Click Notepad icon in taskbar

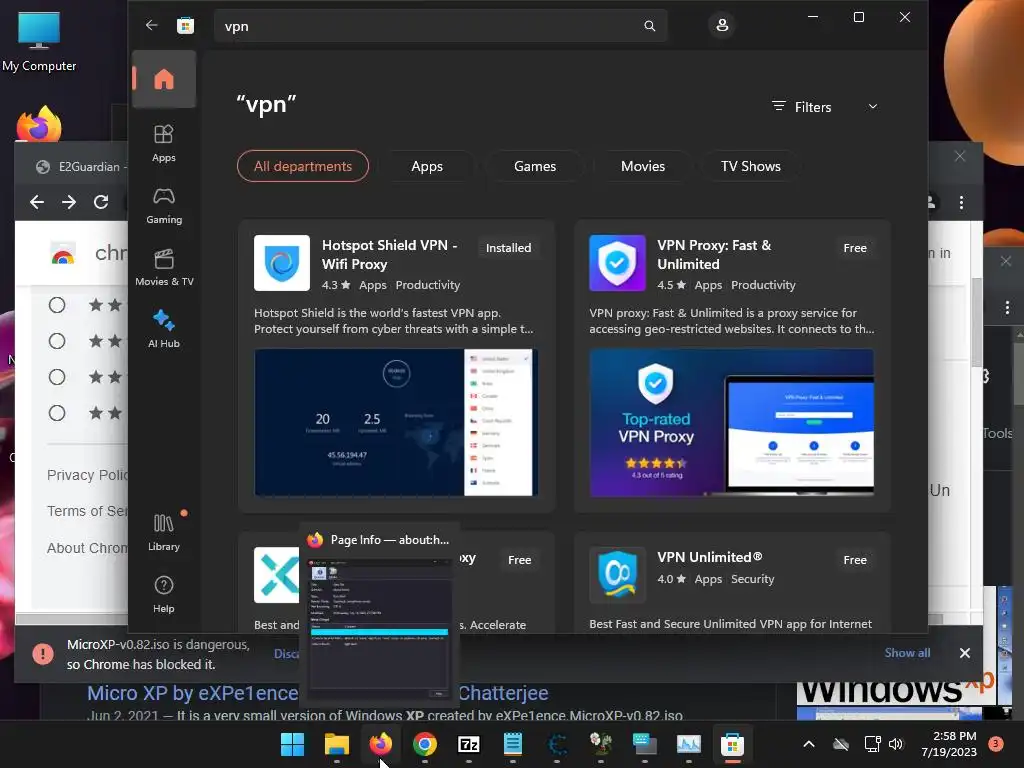pos(513,744)
